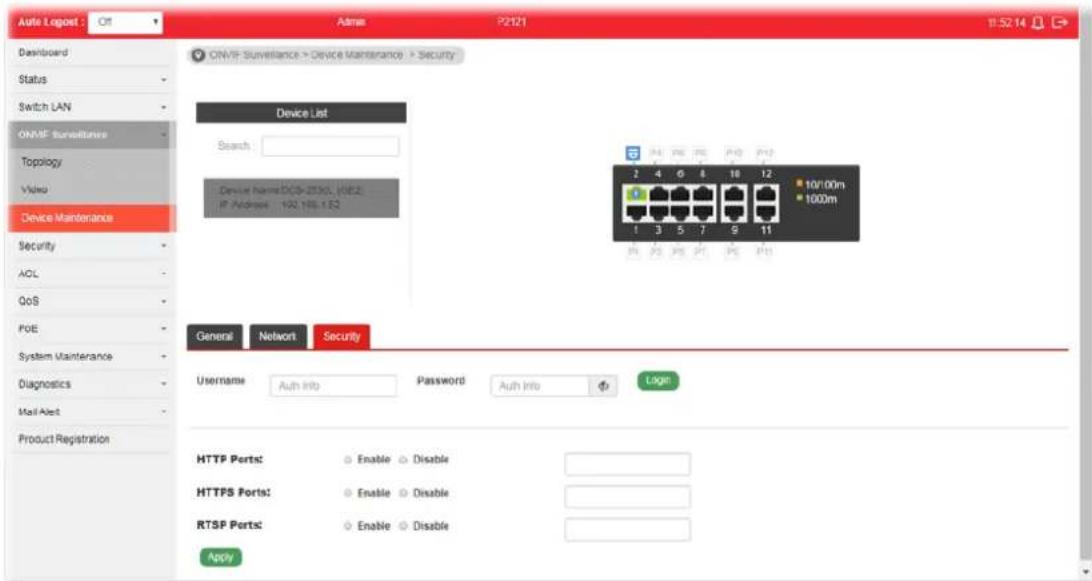1092x581 pixels.
Task: Click the breadcrumb location icon
Action: (x=198, y=55)
